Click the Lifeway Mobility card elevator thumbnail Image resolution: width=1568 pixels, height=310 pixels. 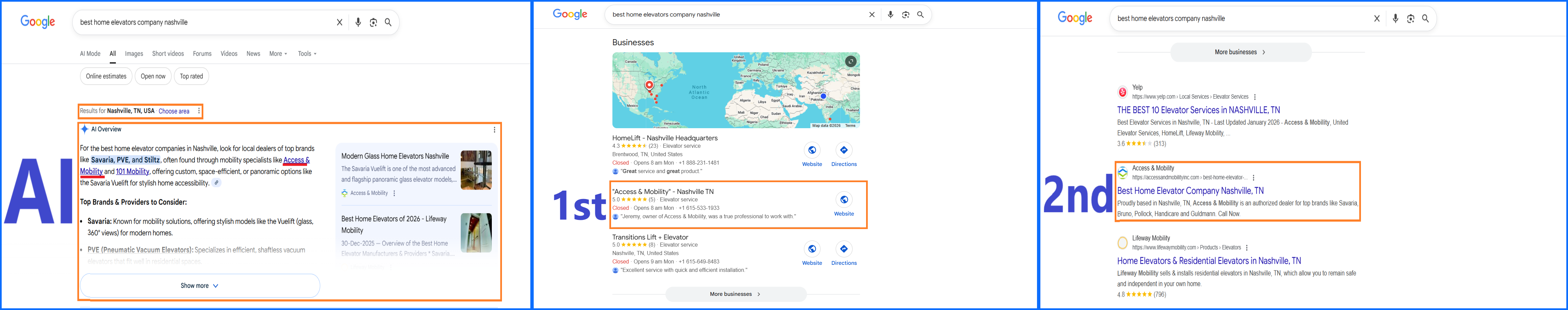pos(476,233)
